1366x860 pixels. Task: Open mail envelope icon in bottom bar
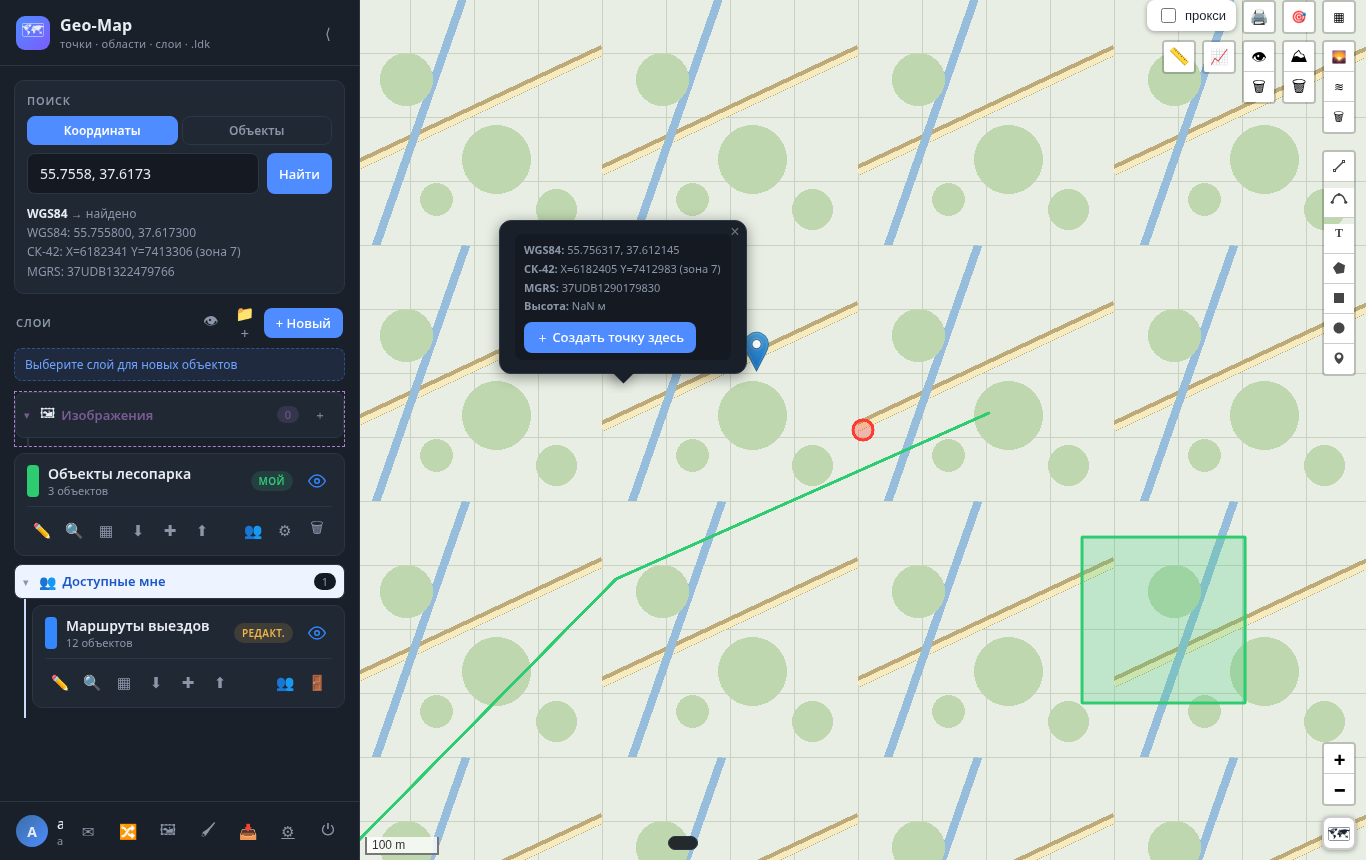pyautogui.click(x=88, y=831)
